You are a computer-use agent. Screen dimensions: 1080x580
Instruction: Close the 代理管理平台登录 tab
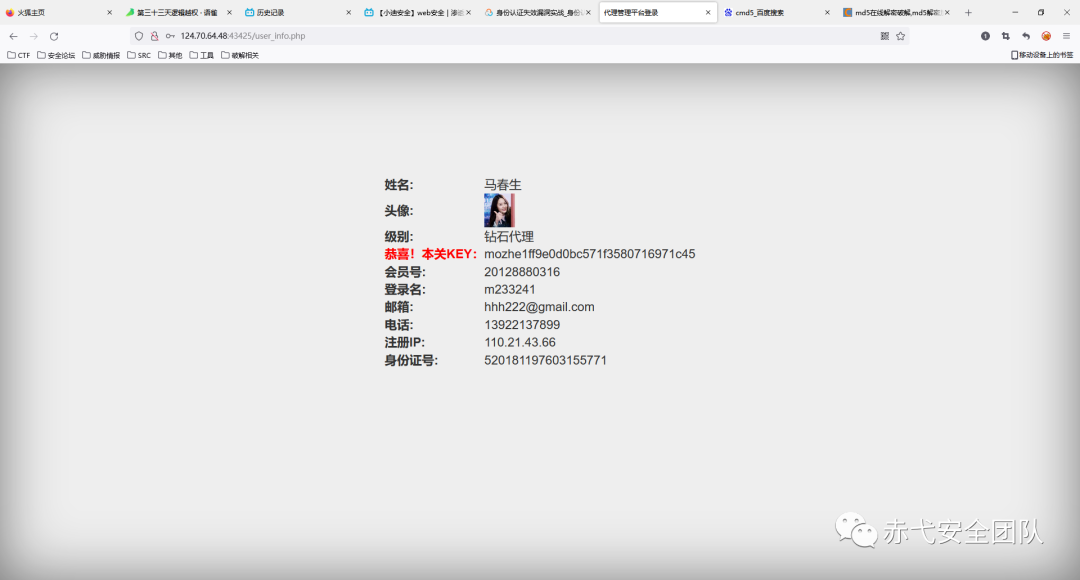tap(708, 12)
